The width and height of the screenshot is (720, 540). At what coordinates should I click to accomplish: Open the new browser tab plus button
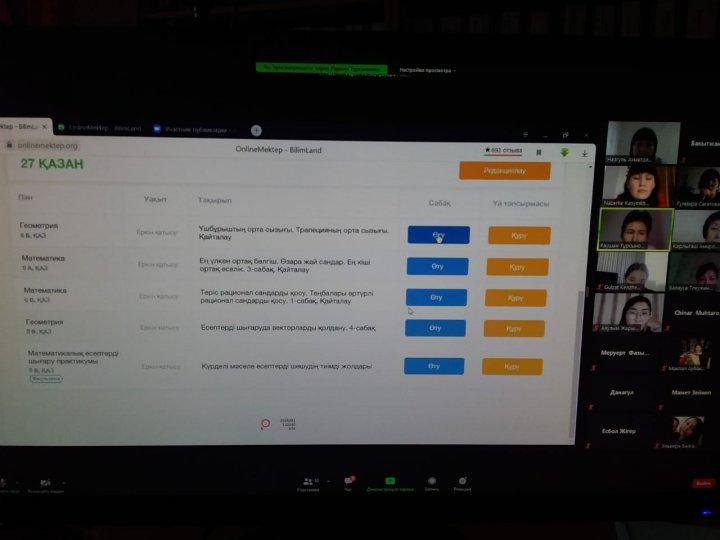(x=256, y=130)
